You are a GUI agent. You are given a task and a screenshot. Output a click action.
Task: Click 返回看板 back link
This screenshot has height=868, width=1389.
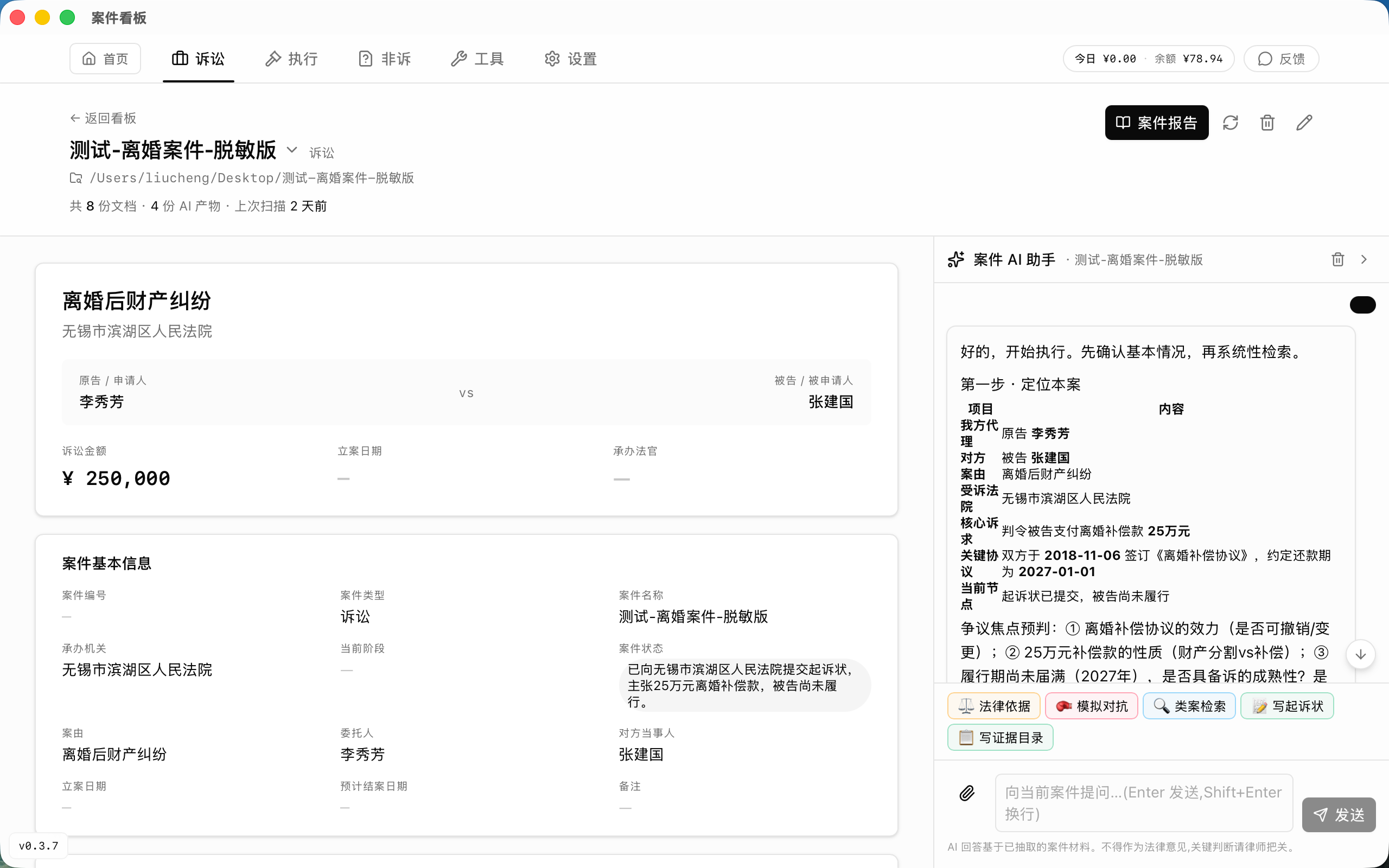pos(103,118)
